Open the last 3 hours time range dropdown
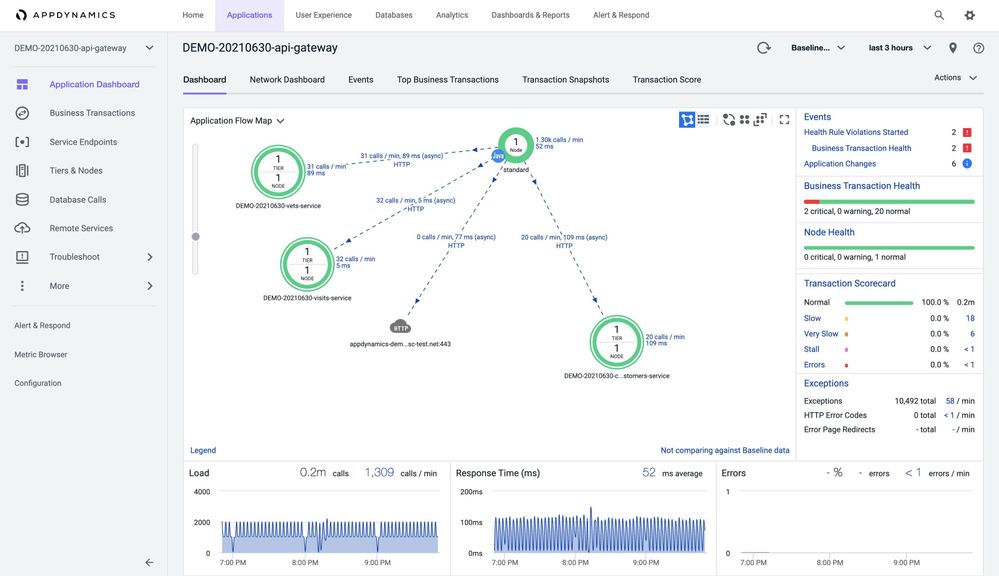Viewport: 999px width, 576px height. point(900,48)
